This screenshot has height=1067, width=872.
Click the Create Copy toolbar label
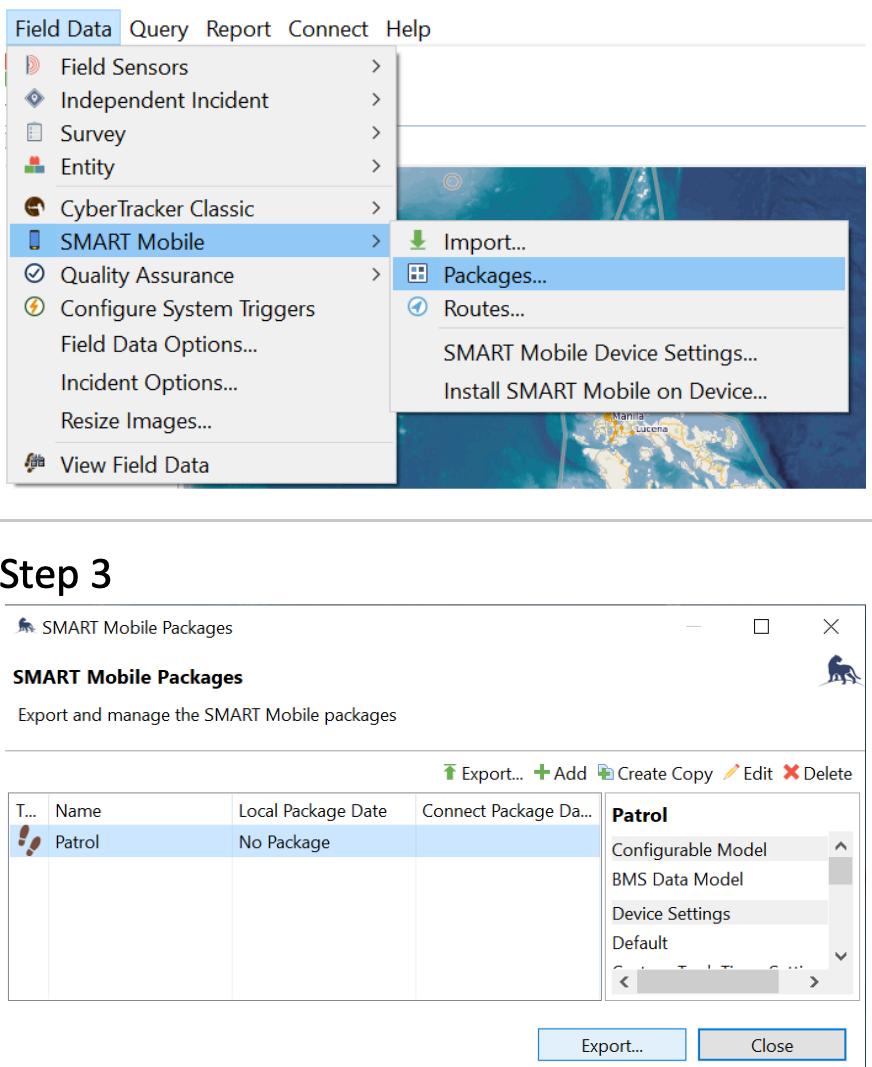tap(664, 773)
